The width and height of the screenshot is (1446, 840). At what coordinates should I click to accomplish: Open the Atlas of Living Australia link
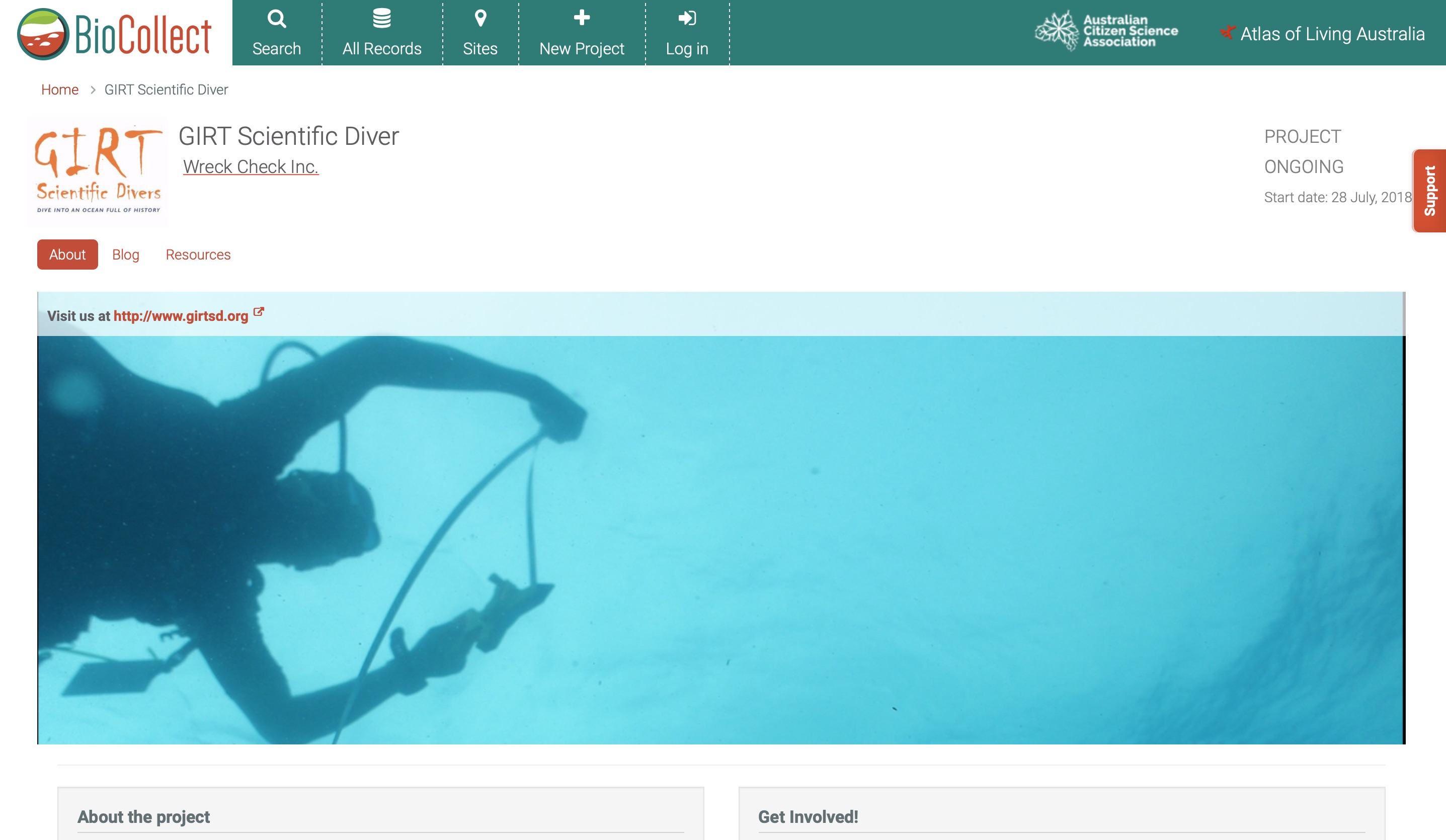(x=1322, y=33)
